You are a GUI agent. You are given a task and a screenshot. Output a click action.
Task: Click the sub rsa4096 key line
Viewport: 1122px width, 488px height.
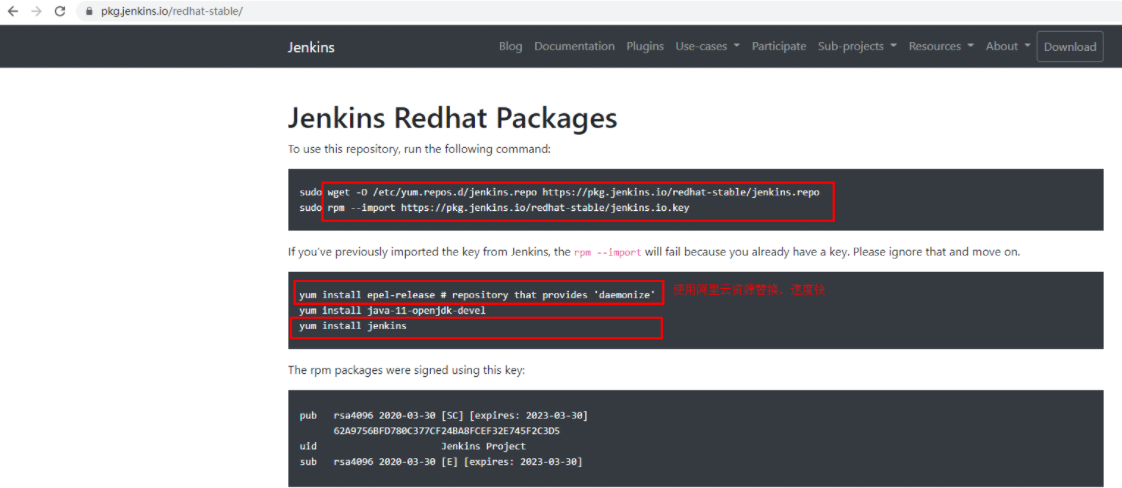[x=441, y=462]
